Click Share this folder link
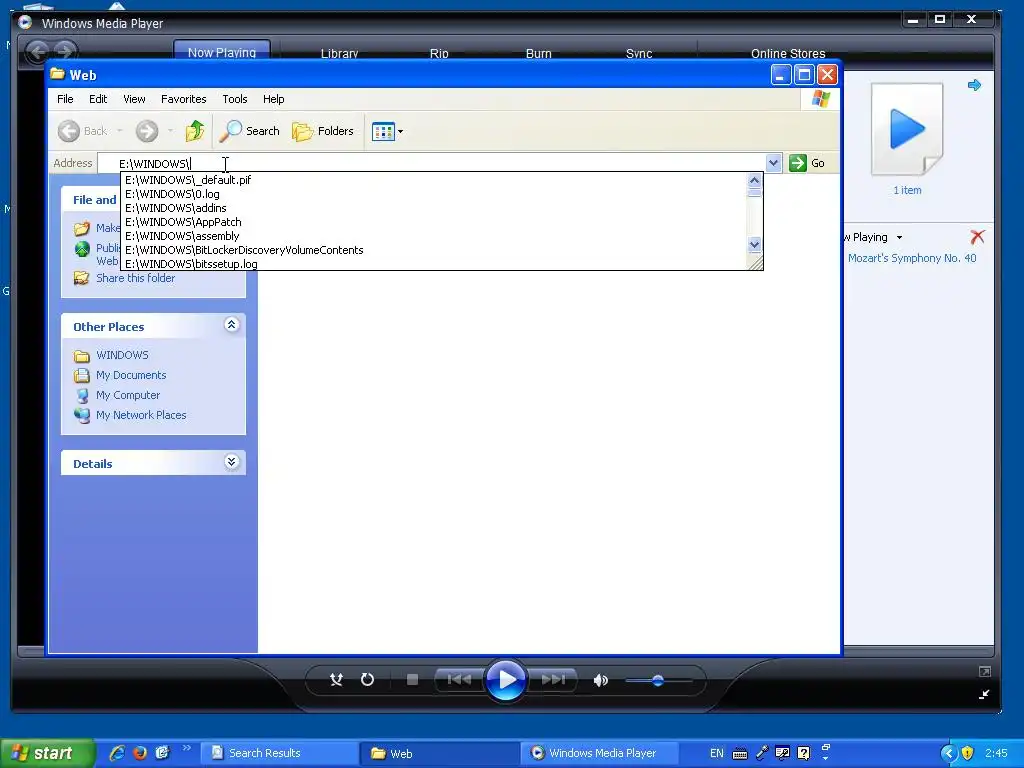This screenshot has width=1024, height=768. (136, 278)
